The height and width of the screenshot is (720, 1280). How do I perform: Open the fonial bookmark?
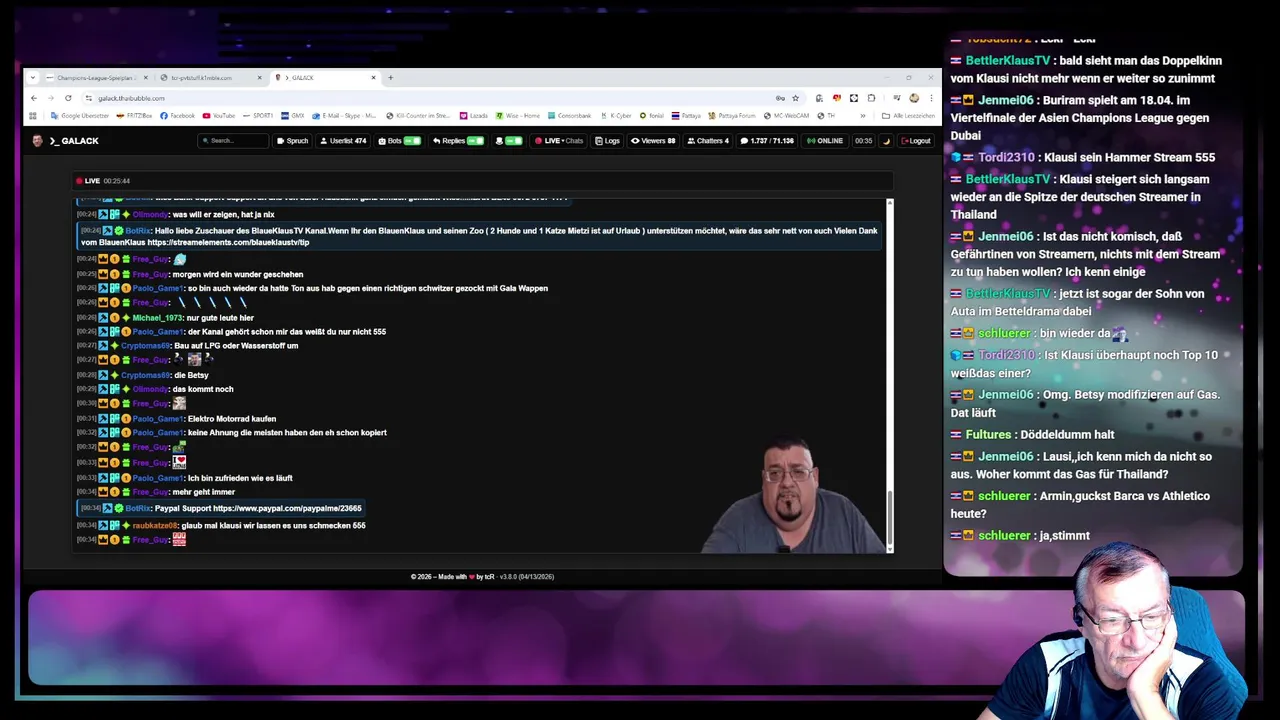[x=652, y=115]
